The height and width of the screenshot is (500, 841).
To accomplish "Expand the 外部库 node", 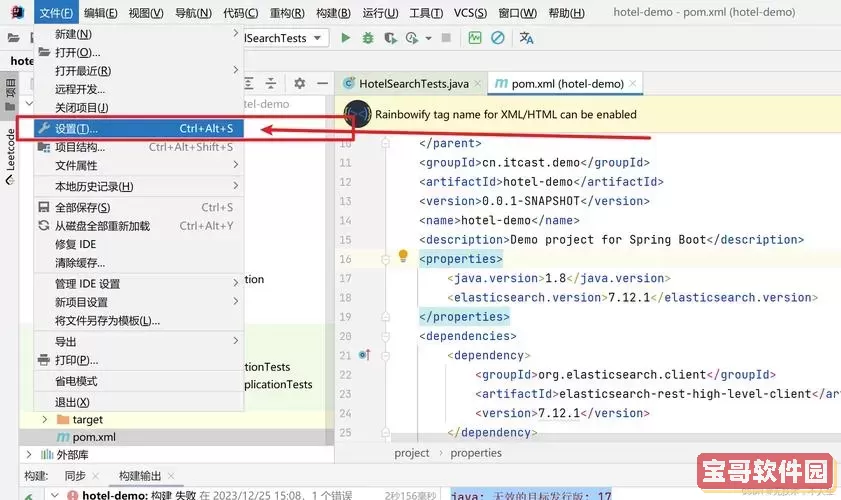I will [x=28, y=455].
